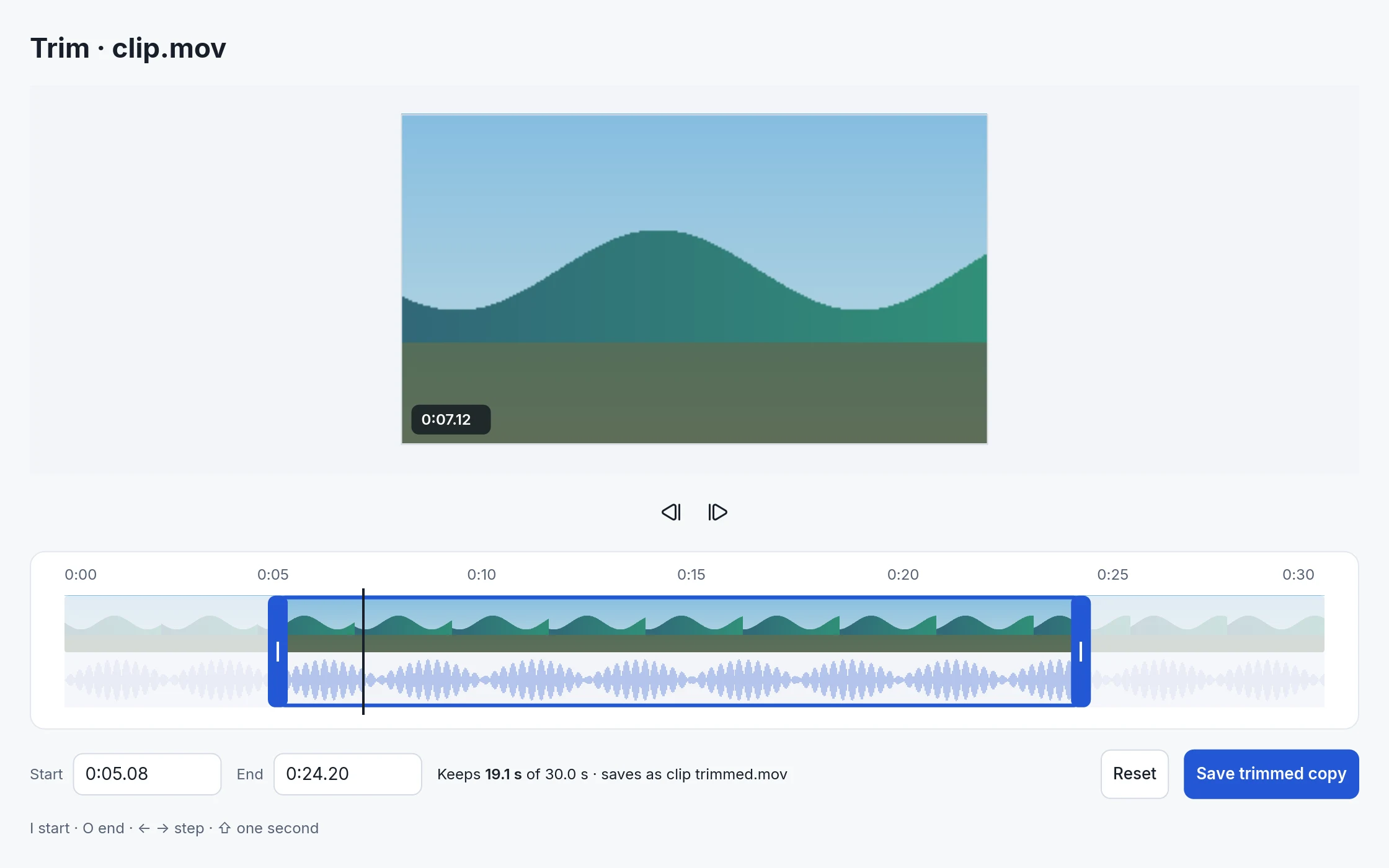Save trimmed copy of clip
Image resolution: width=1389 pixels, height=868 pixels.
pyautogui.click(x=1271, y=774)
